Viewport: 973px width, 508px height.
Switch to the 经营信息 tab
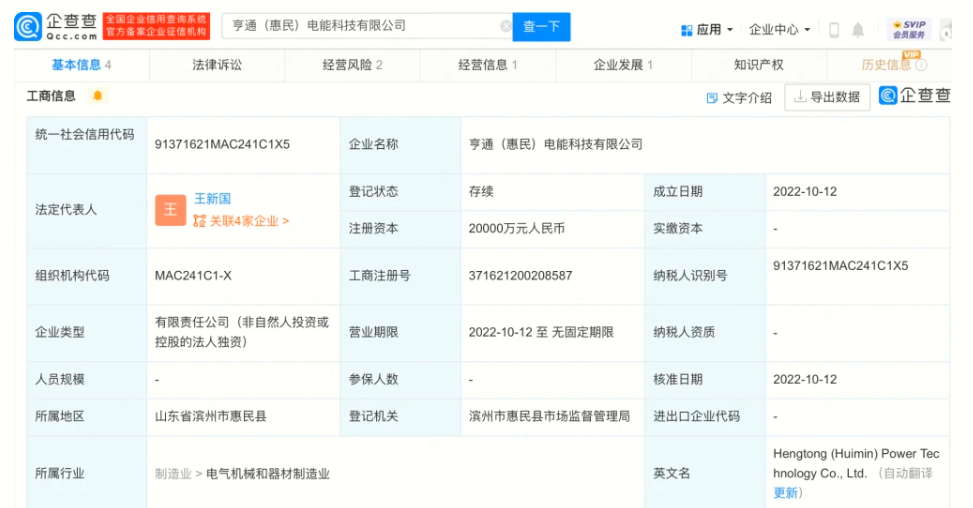488,65
